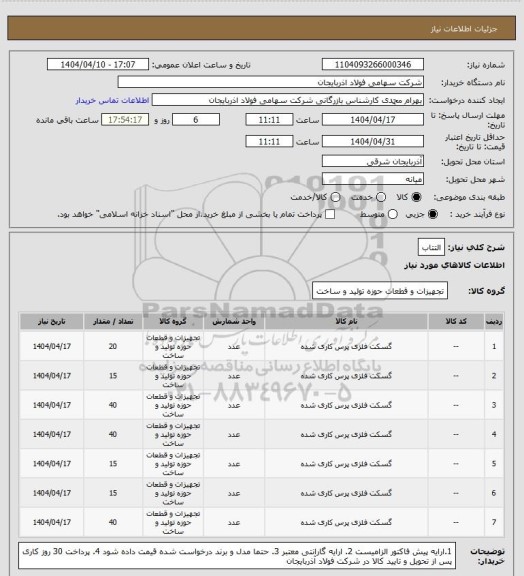
Task: Click quantity 20 in row 1
Action: click(x=113, y=346)
